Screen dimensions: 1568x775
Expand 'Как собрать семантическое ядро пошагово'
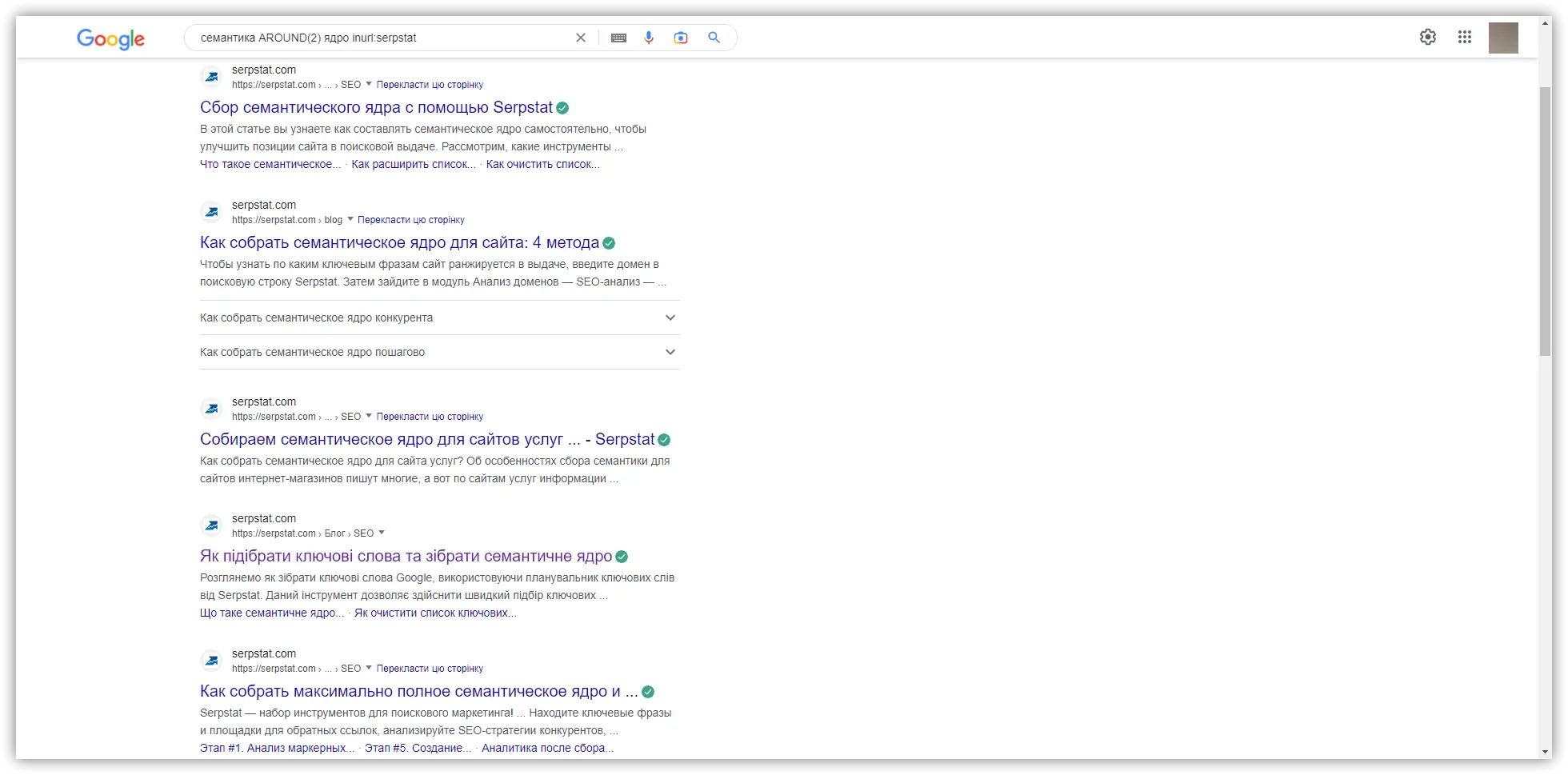point(439,352)
